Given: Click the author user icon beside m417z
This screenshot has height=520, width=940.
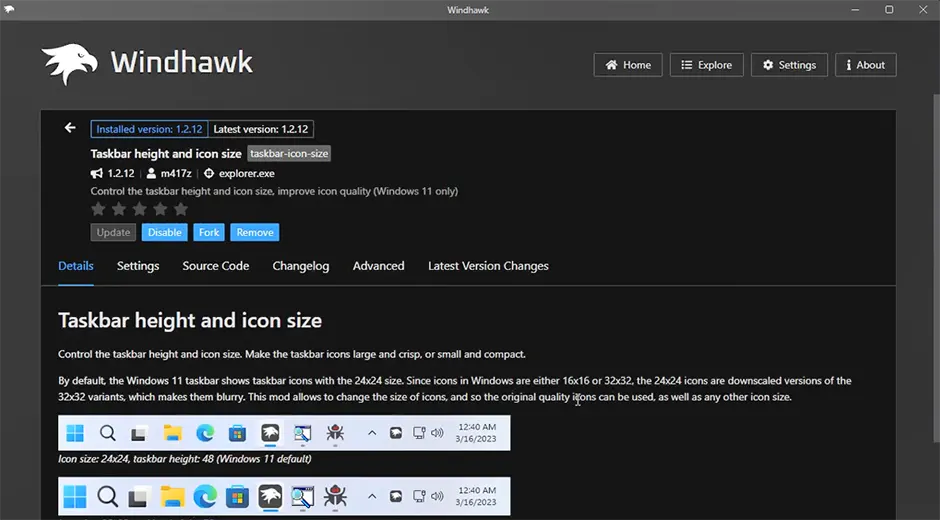Looking at the screenshot, I should pos(151,173).
